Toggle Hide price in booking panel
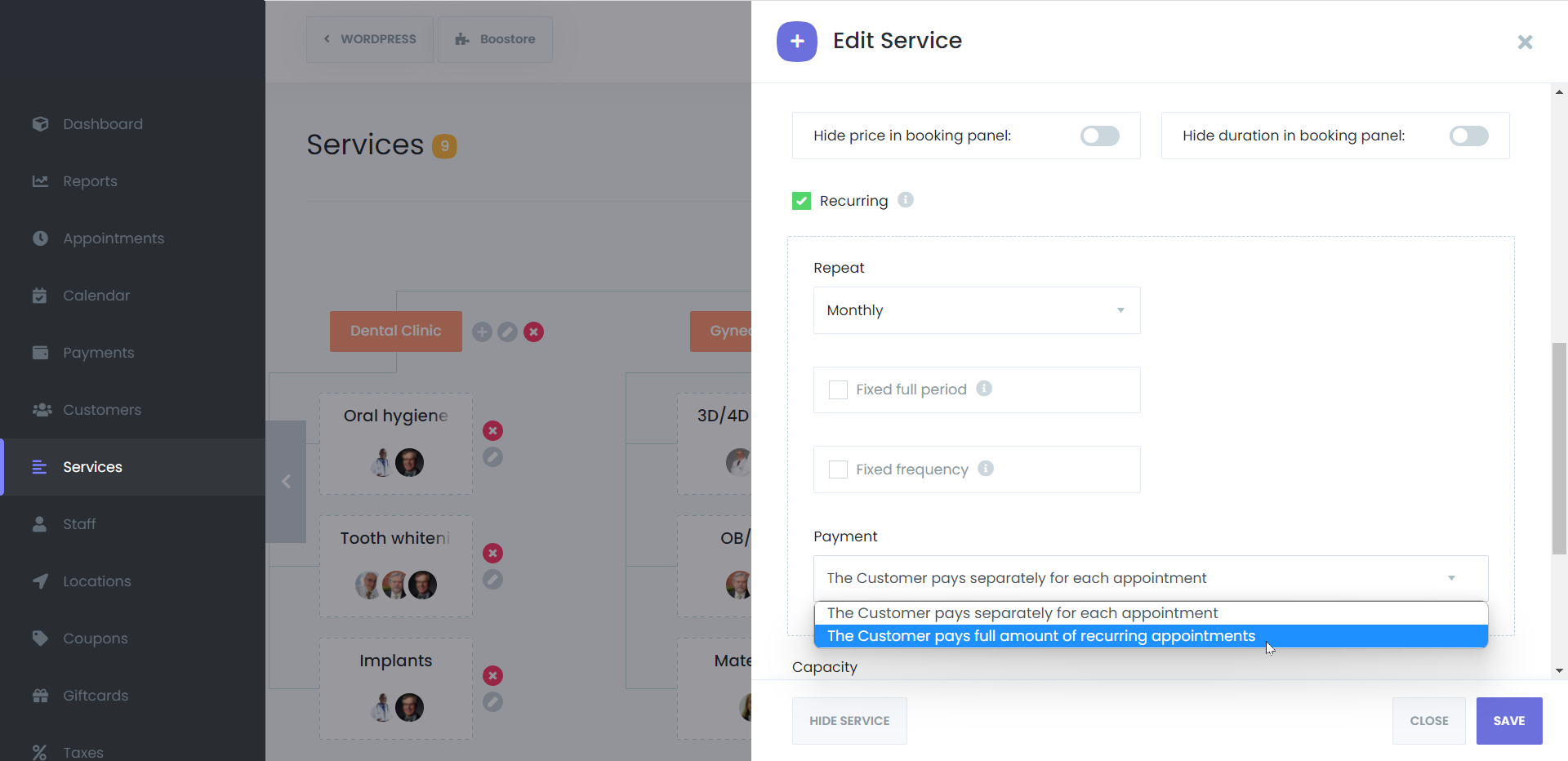The image size is (1568, 761). (1099, 136)
